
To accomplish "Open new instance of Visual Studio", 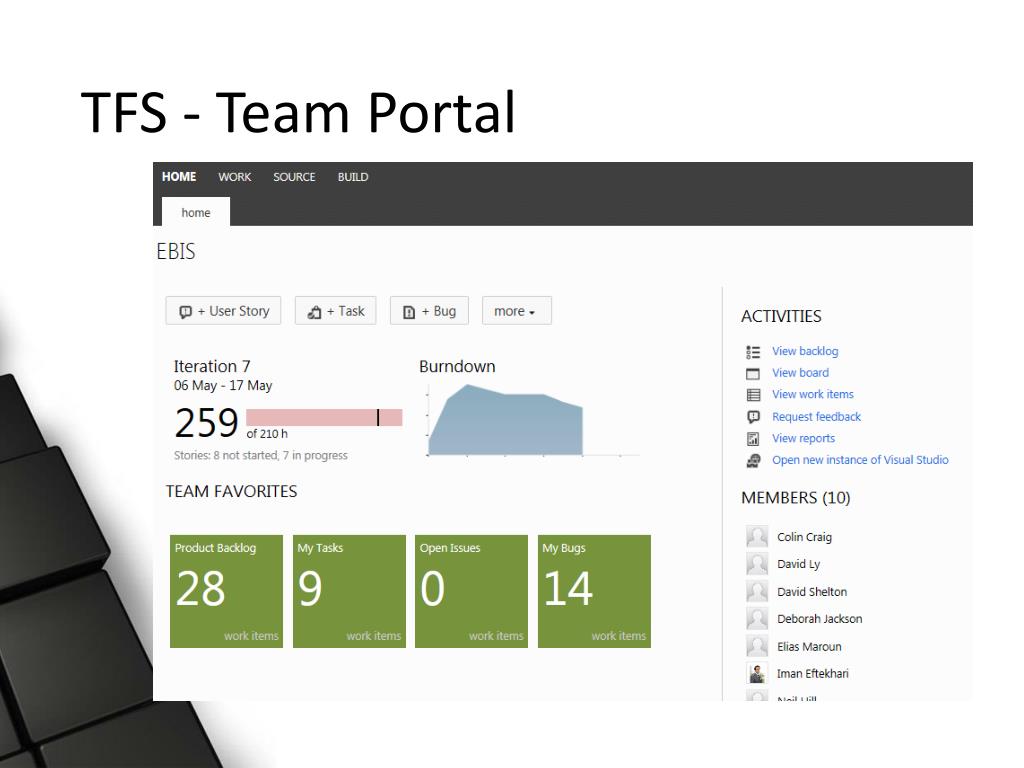I will [860, 460].
